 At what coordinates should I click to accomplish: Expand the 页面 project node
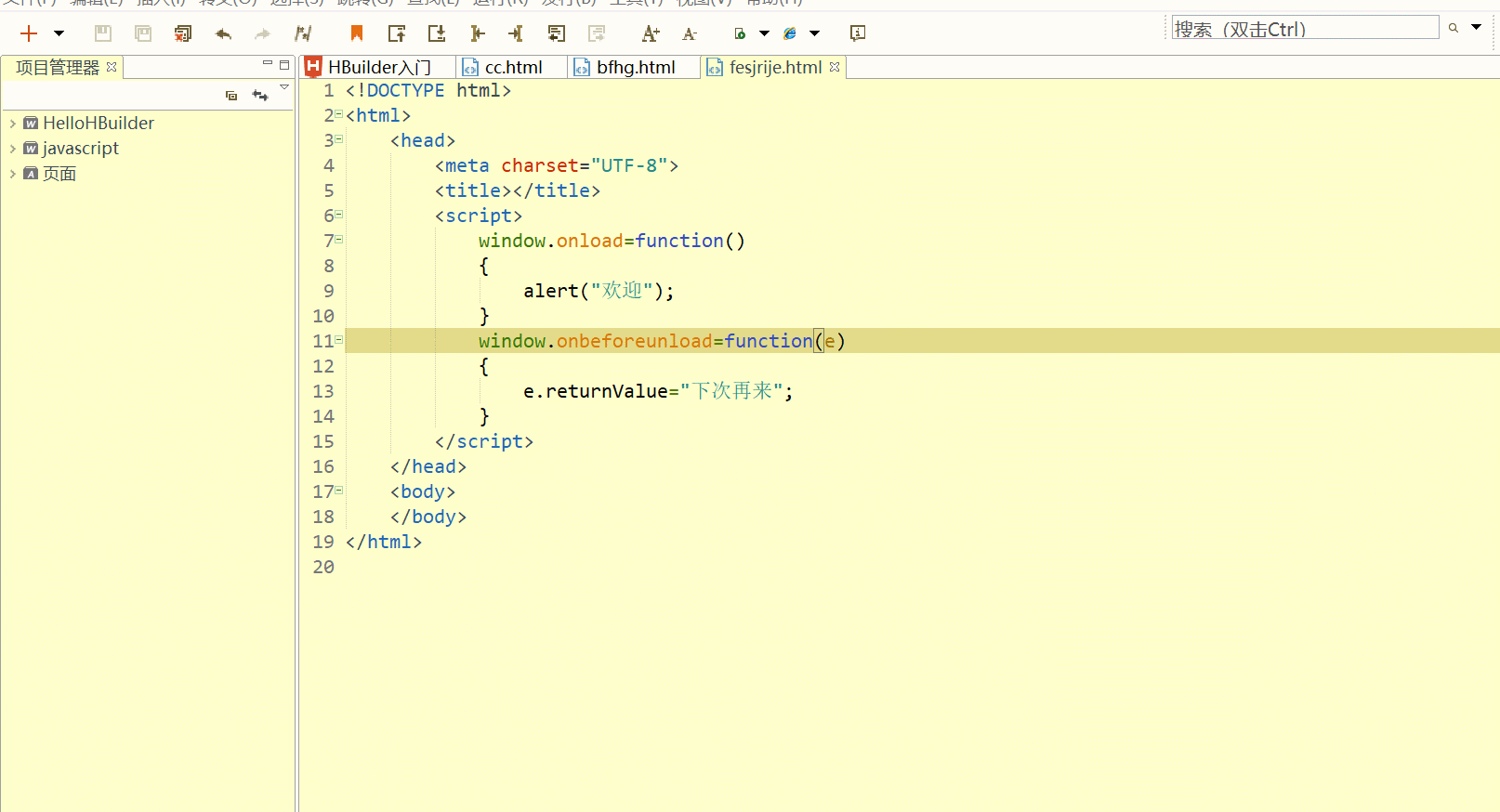pyautogui.click(x=12, y=174)
